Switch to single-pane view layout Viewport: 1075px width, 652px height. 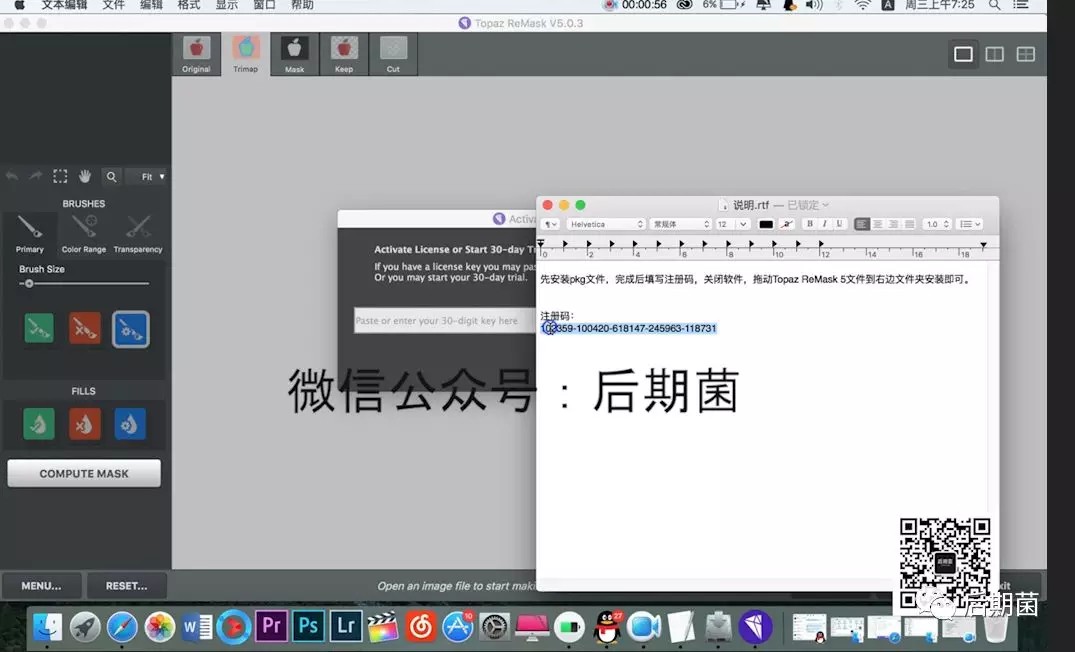click(963, 54)
